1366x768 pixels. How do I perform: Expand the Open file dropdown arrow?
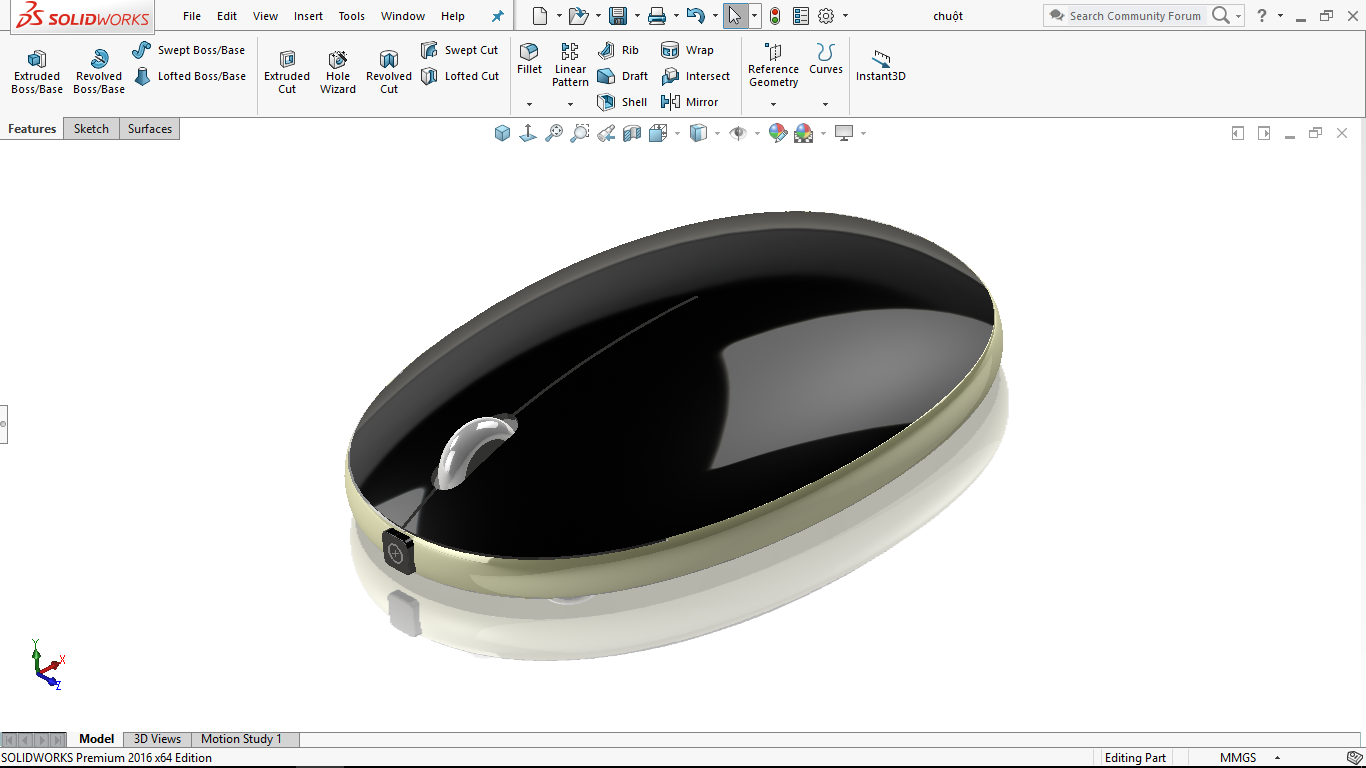coord(598,16)
